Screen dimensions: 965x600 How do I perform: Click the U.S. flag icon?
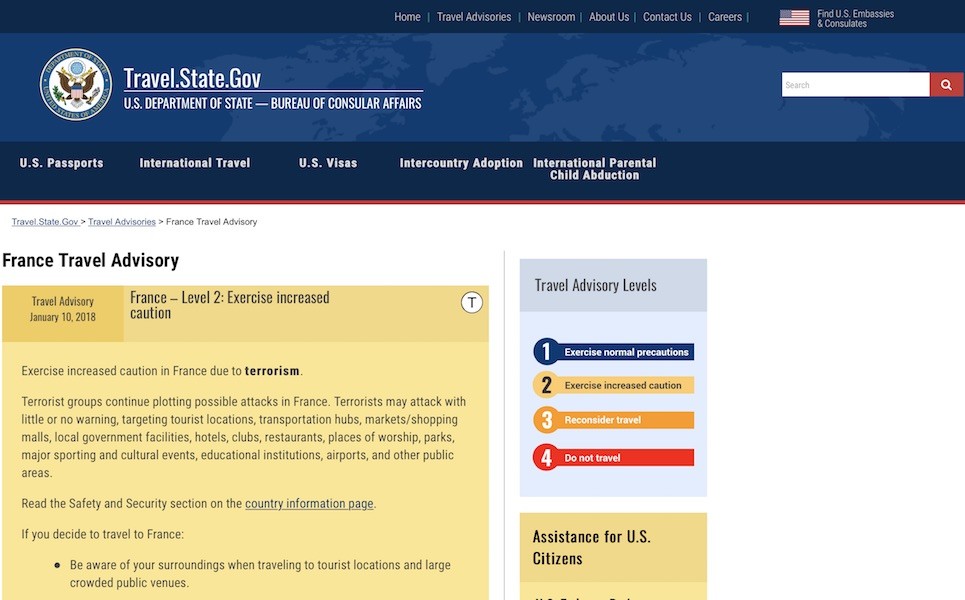pos(794,17)
